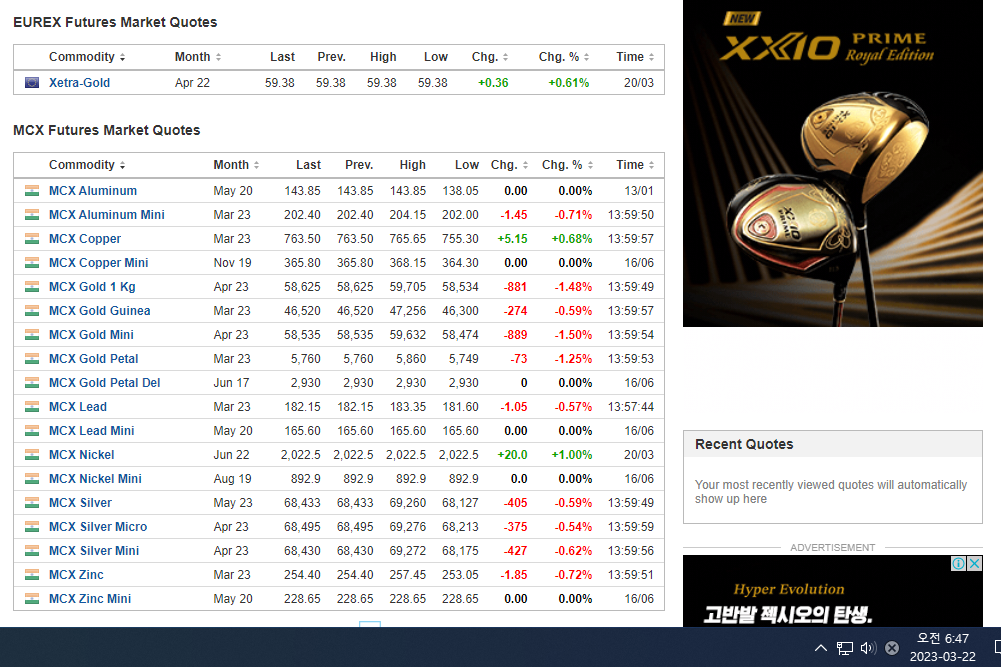
Task: Open the MCX Gold Guinea link
Action: coord(100,311)
